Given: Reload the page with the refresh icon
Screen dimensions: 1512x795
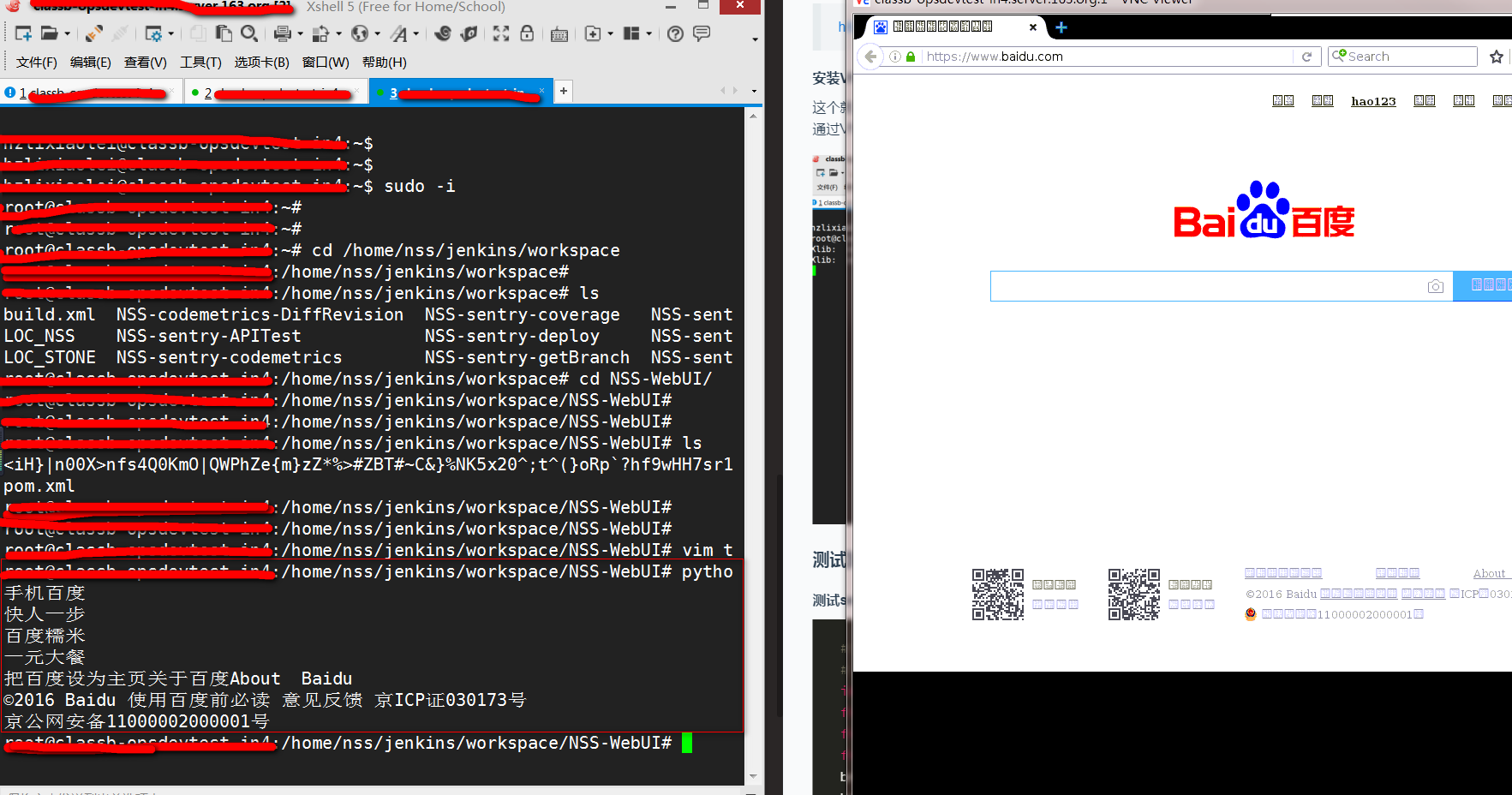Looking at the screenshot, I should point(1306,57).
